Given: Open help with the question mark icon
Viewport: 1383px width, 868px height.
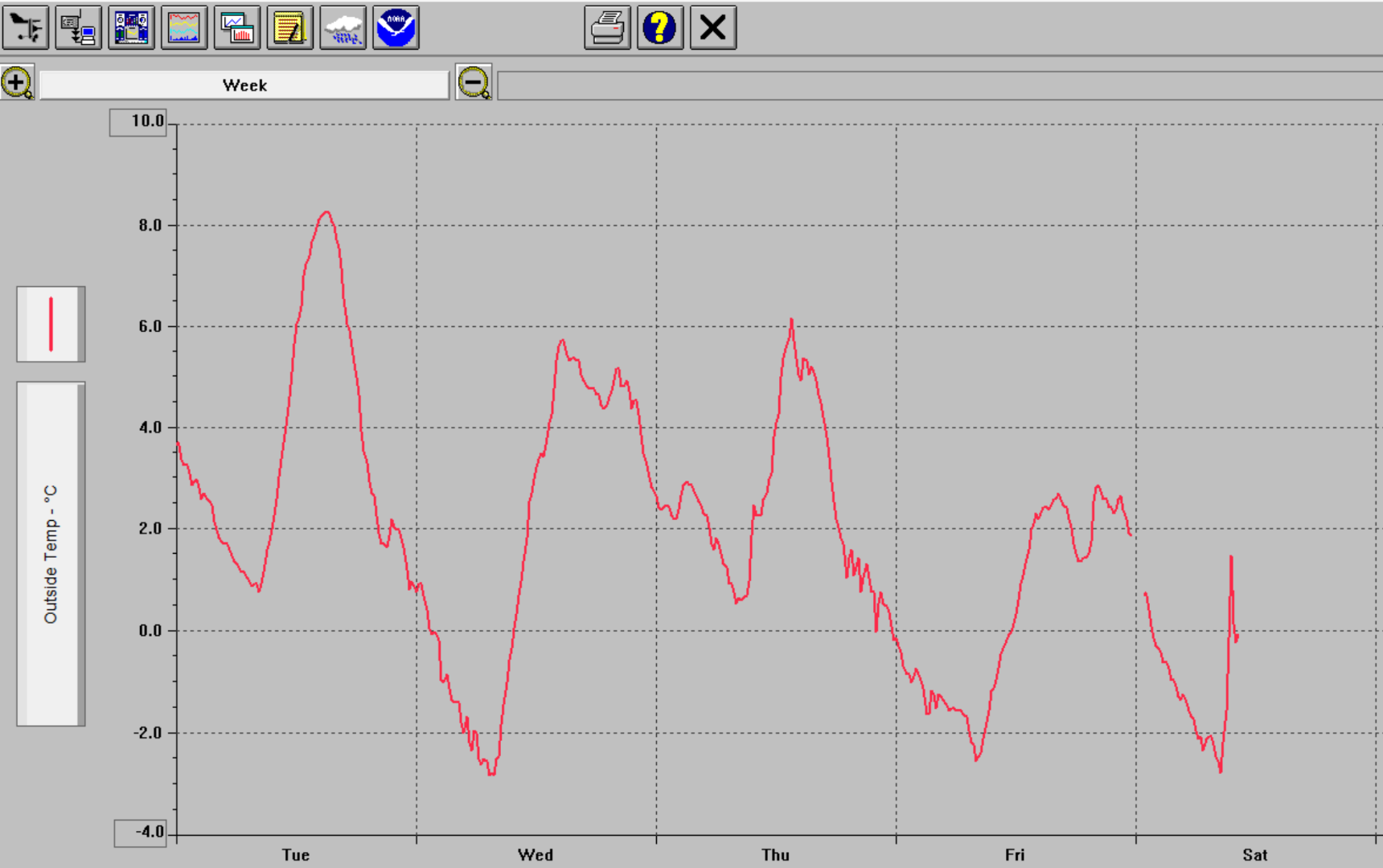Looking at the screenshot, I should pos(660,28).
